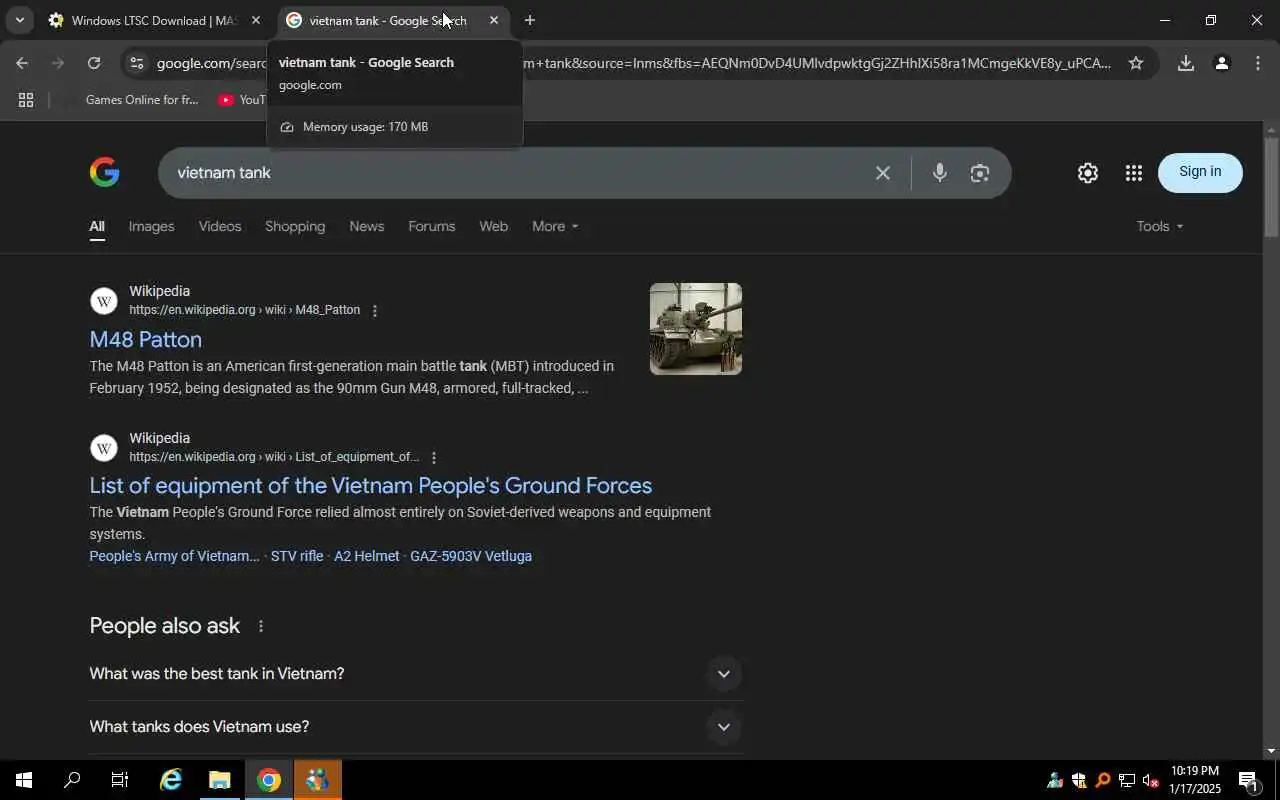Clear the search box with X icon
The image size is (1280, 800).
point(882,173)
